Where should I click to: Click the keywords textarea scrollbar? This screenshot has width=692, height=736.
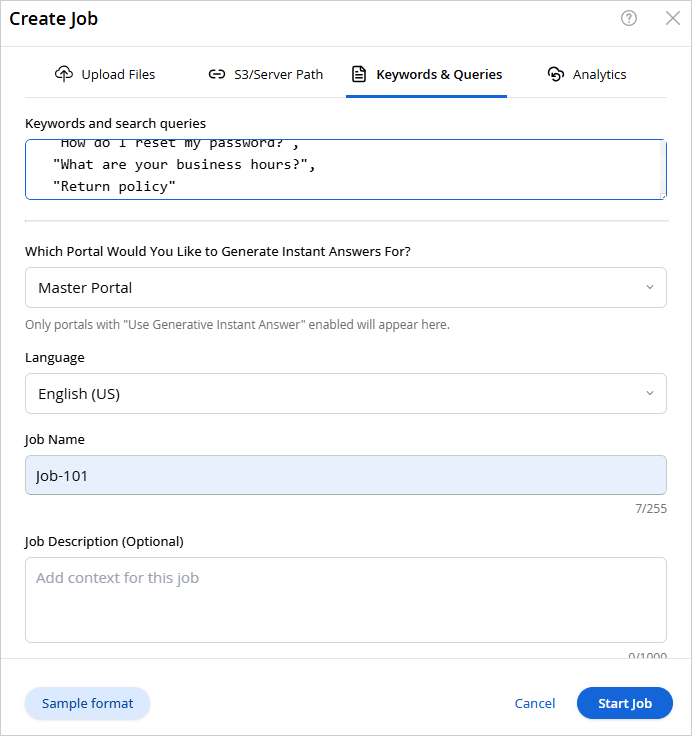[662, 166]
